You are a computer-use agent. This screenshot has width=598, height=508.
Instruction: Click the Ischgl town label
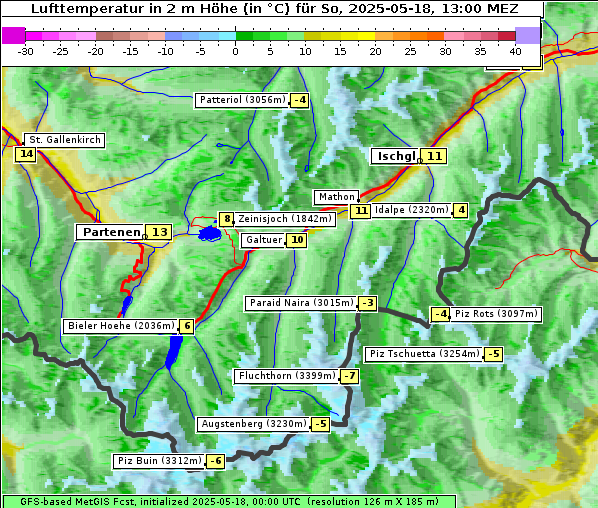[x=396, y=156]
